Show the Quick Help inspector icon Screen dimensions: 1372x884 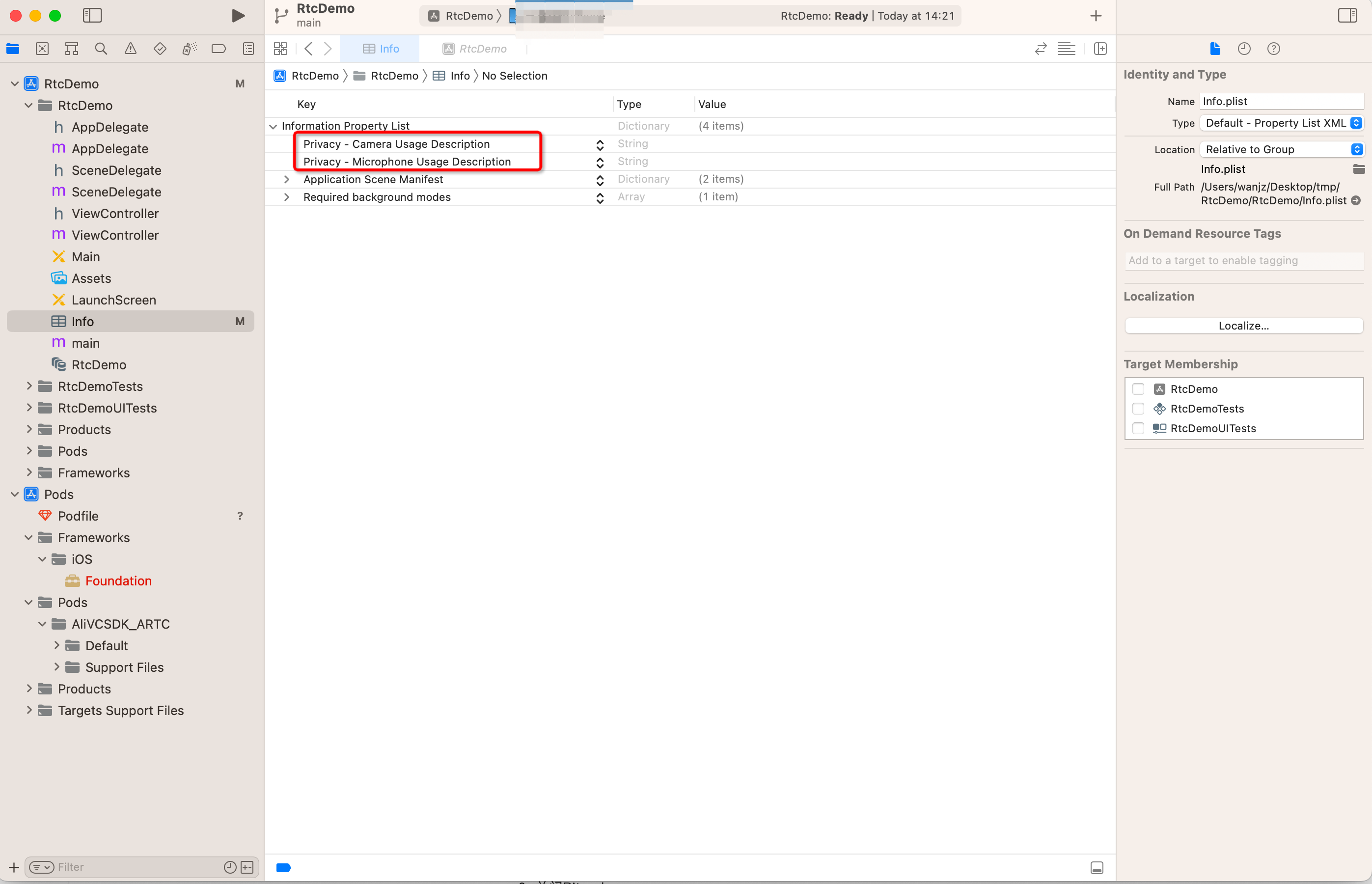[1273, 49]
